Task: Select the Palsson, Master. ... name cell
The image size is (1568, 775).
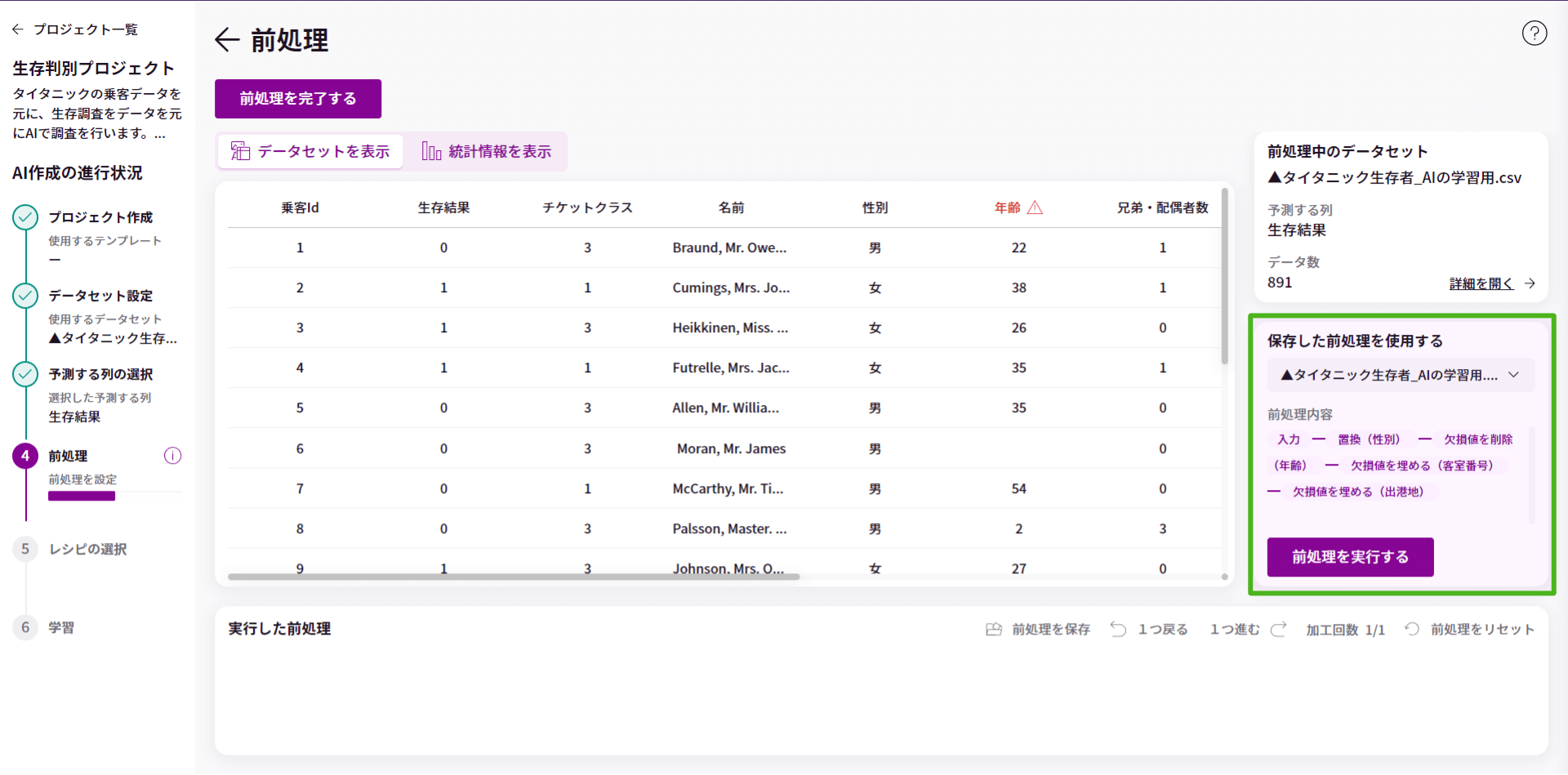Action: coord(729,528)
